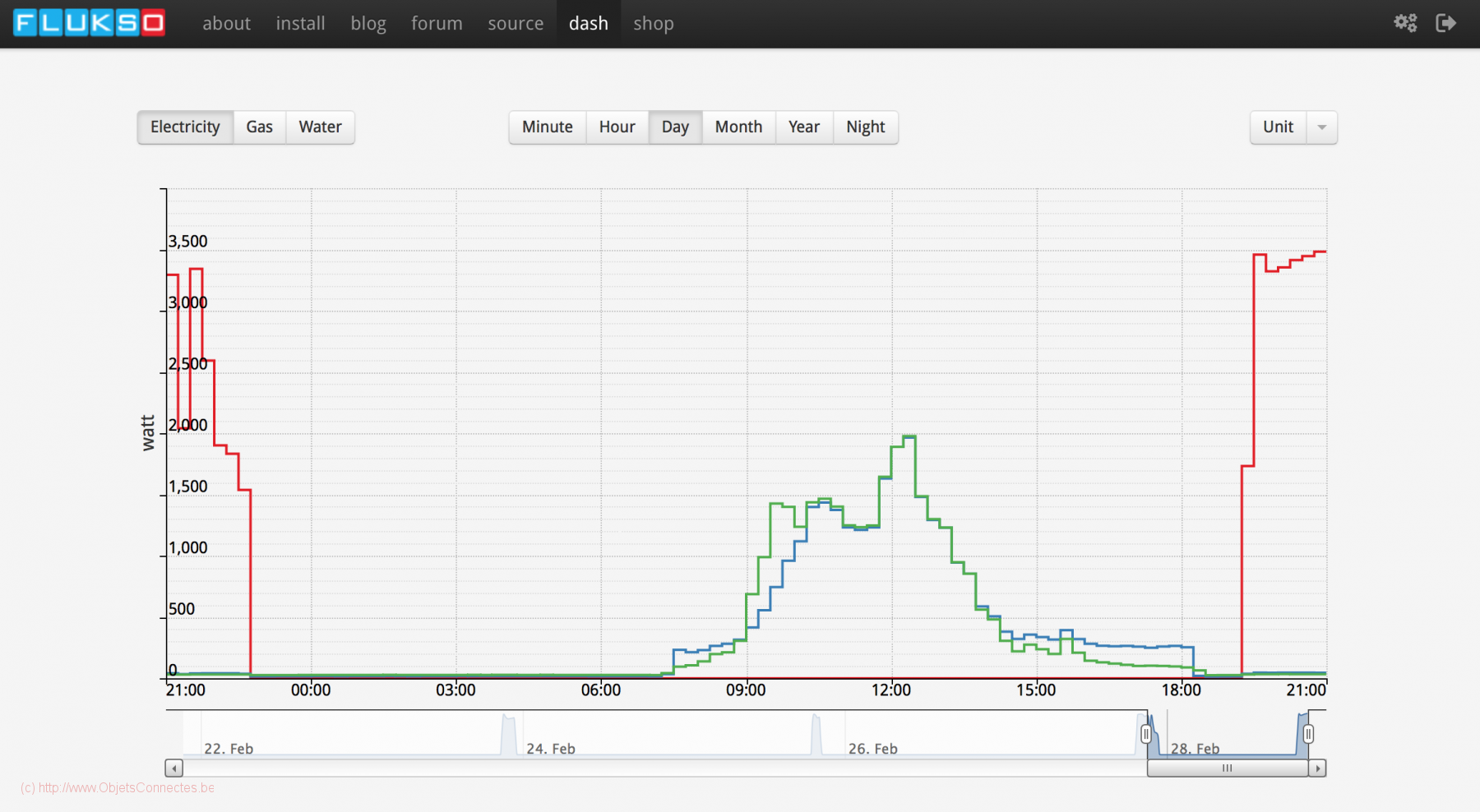
Task: Click the 26. Feb navigator label
Action: pyautogui.click(x=873, y=749)
